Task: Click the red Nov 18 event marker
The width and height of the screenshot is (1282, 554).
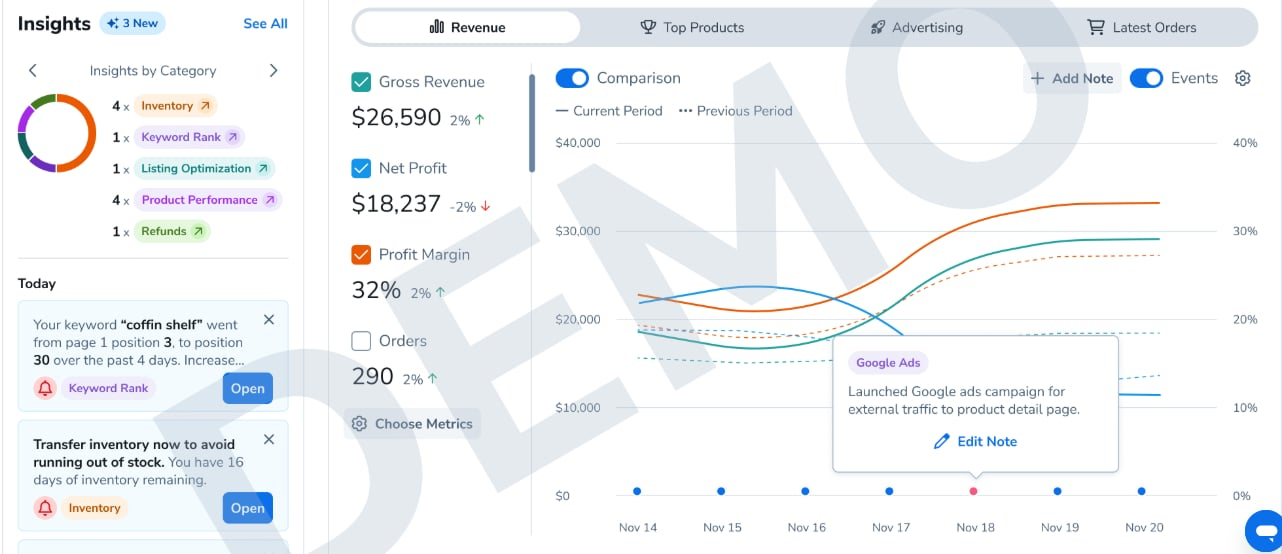Action: 973,491
